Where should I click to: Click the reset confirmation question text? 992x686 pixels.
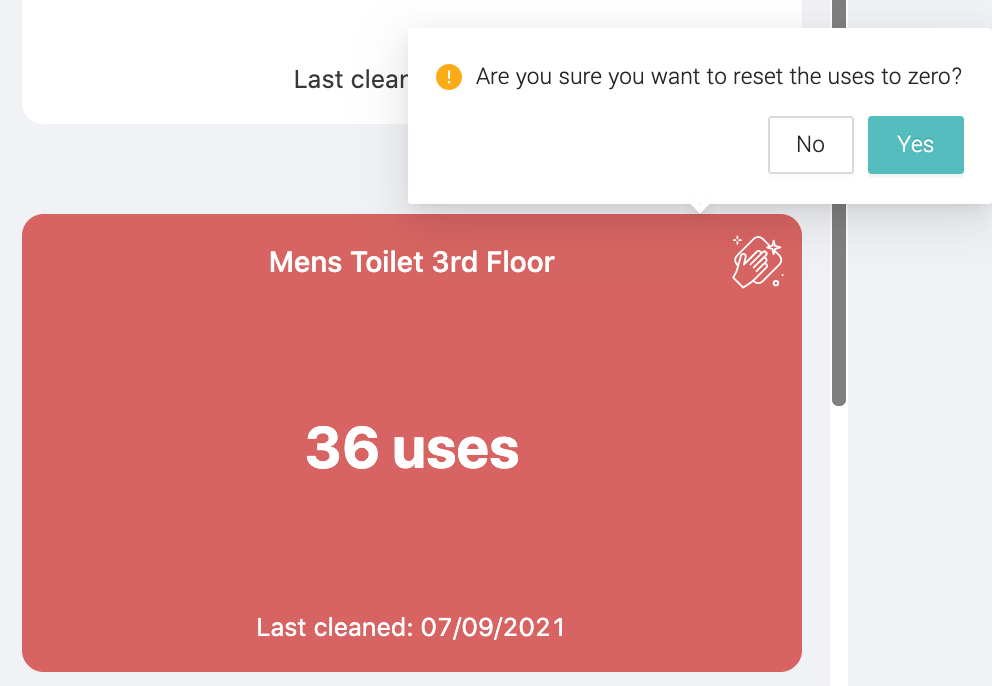(719, 77)
